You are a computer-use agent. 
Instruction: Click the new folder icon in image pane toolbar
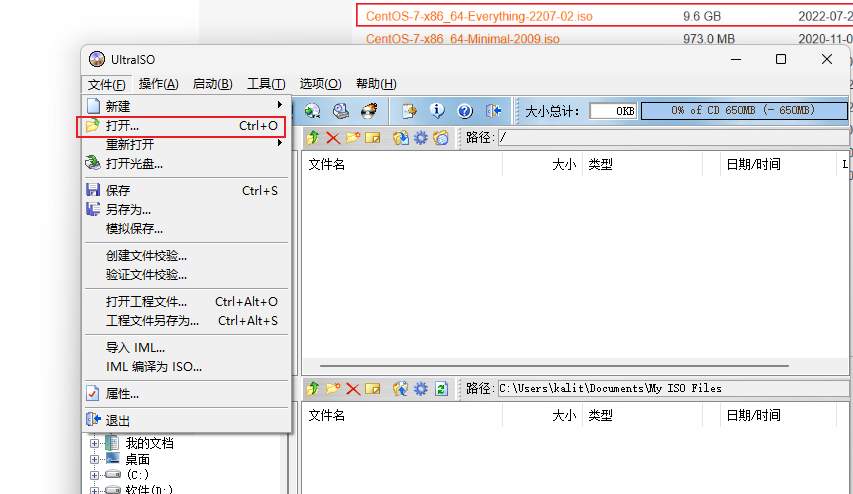353,138
